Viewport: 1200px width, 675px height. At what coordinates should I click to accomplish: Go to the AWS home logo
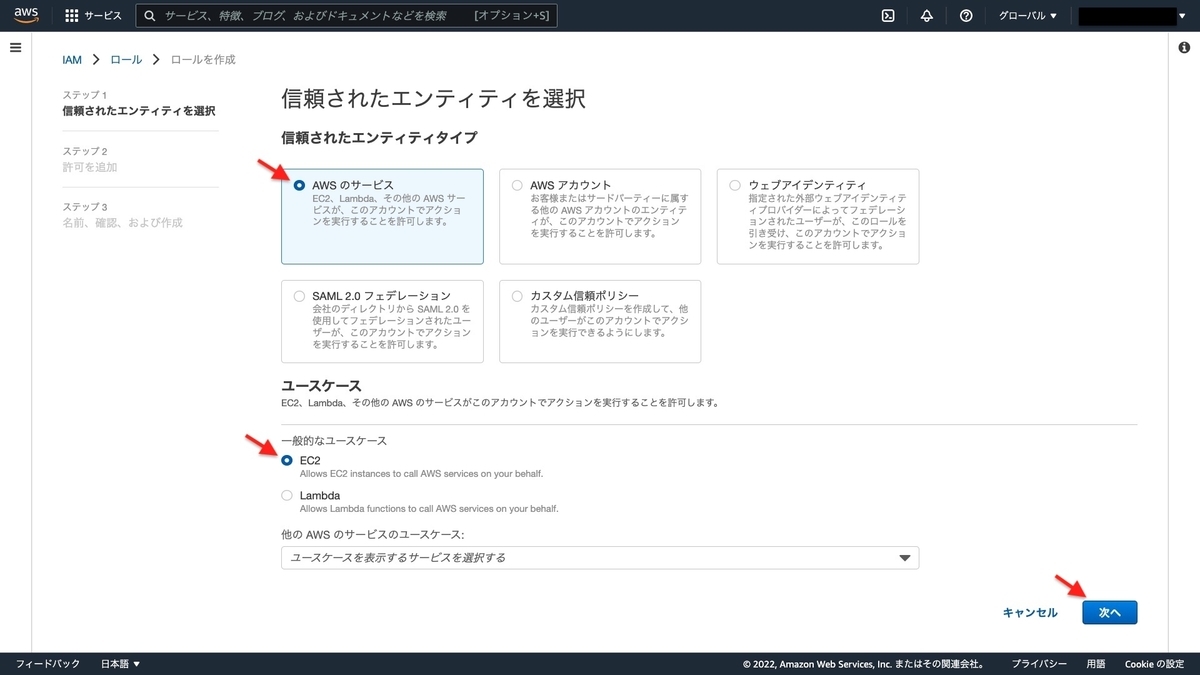click(x=26, y=15)
